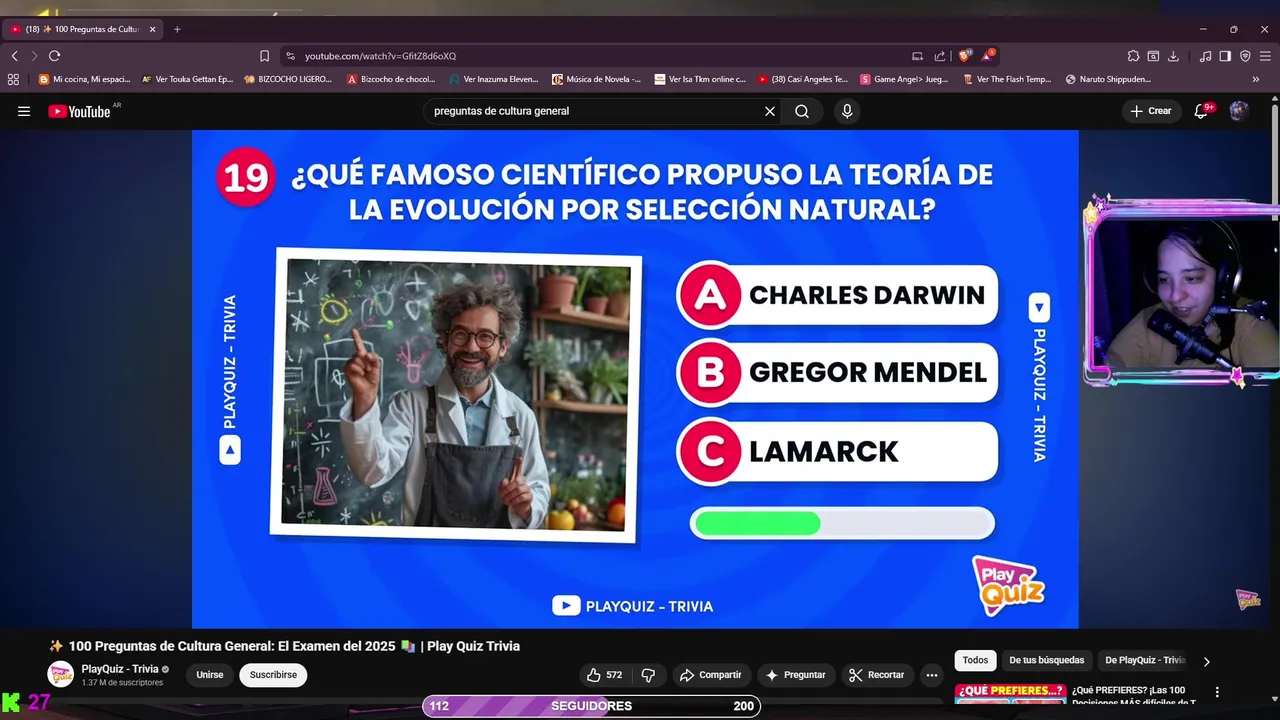Click the Compartir button
This screenshot has width=1280, height=720.
711,675
